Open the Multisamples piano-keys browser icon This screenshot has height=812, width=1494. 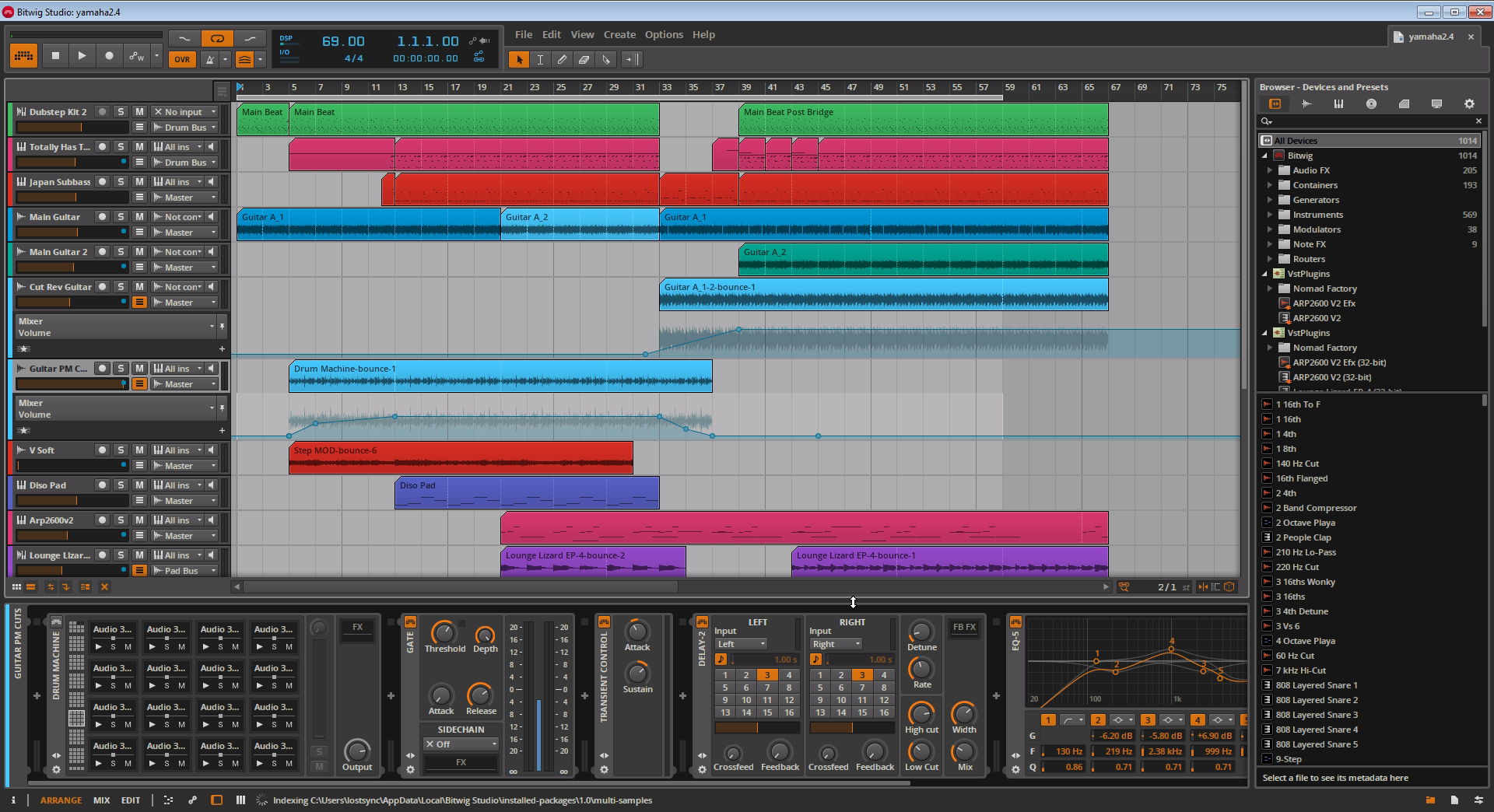(x=1338, y=103)
